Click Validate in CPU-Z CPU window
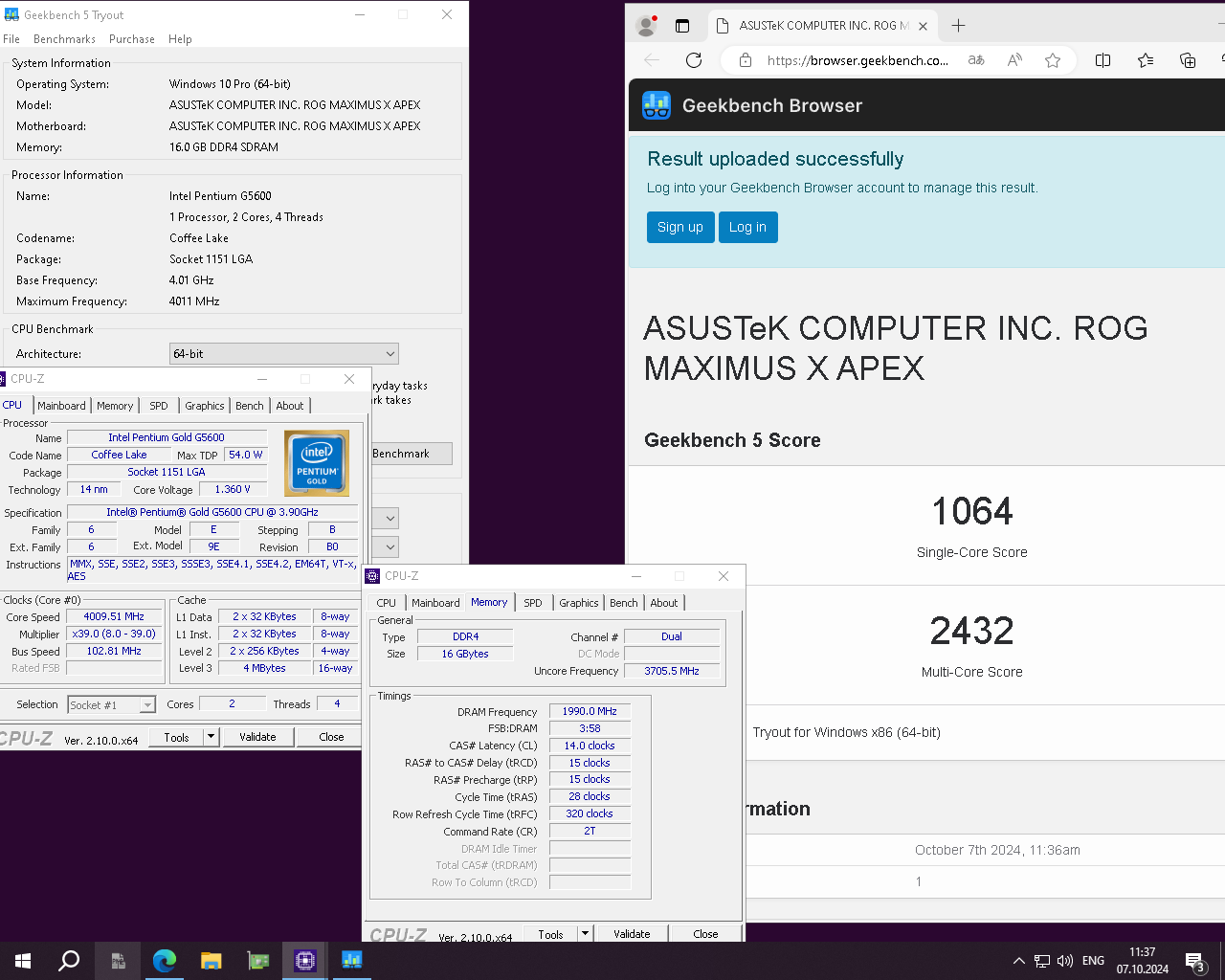 (257, 737)
